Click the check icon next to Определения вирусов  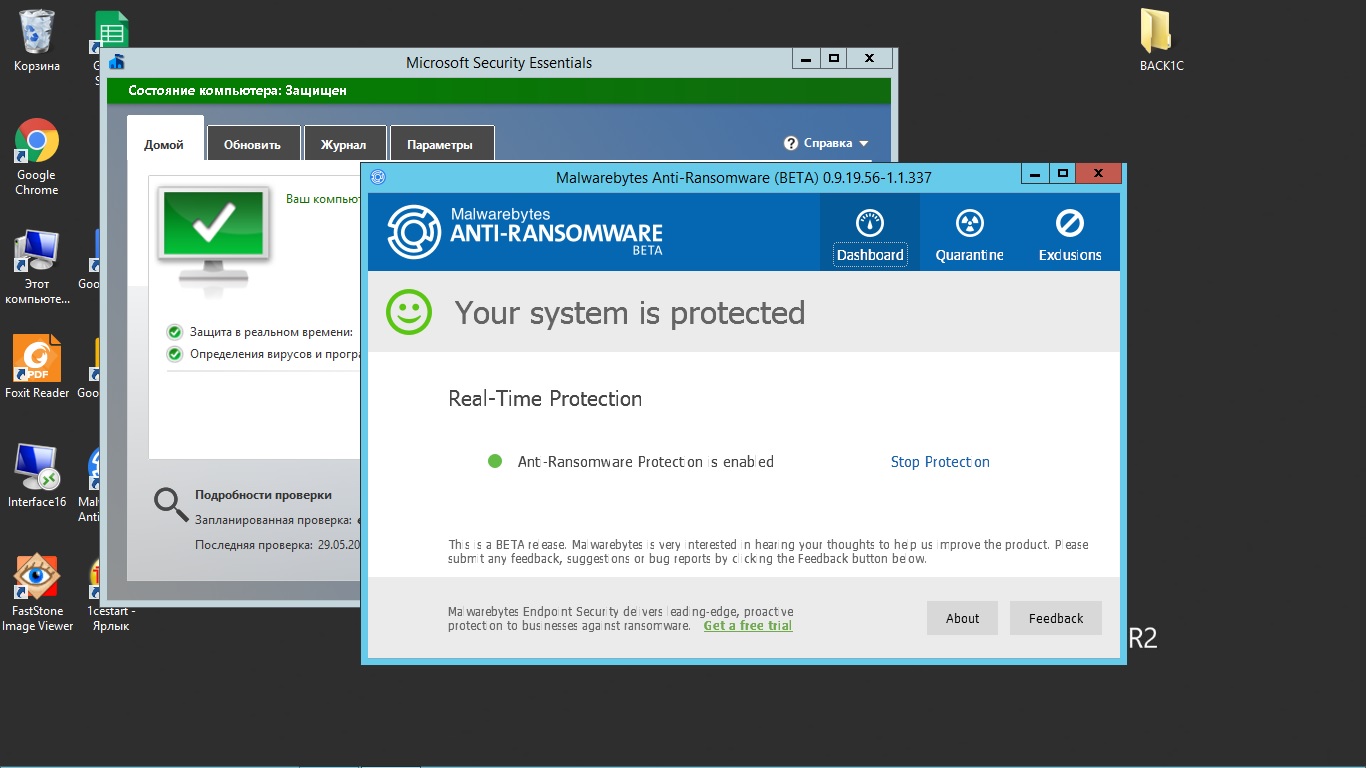(175, 354)
